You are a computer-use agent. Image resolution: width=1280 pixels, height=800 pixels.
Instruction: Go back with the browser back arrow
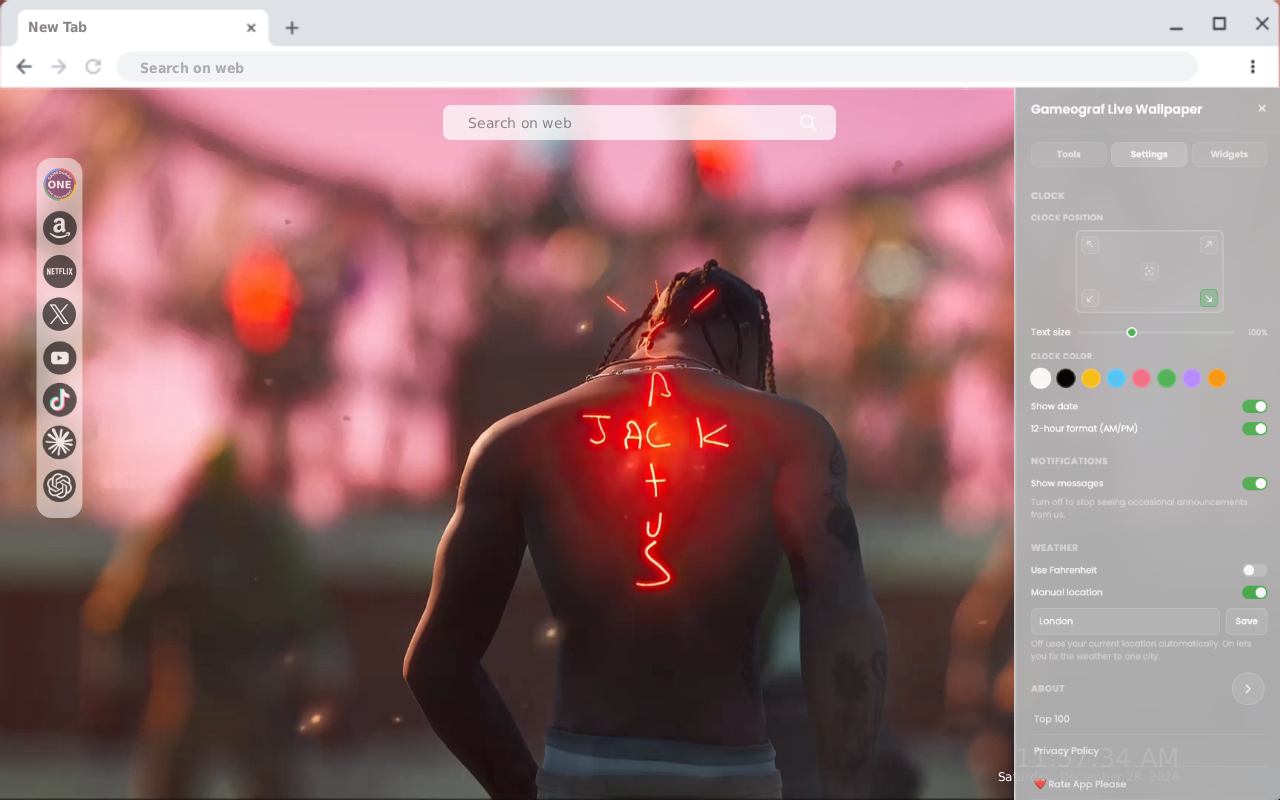click(x=24, y=67)
